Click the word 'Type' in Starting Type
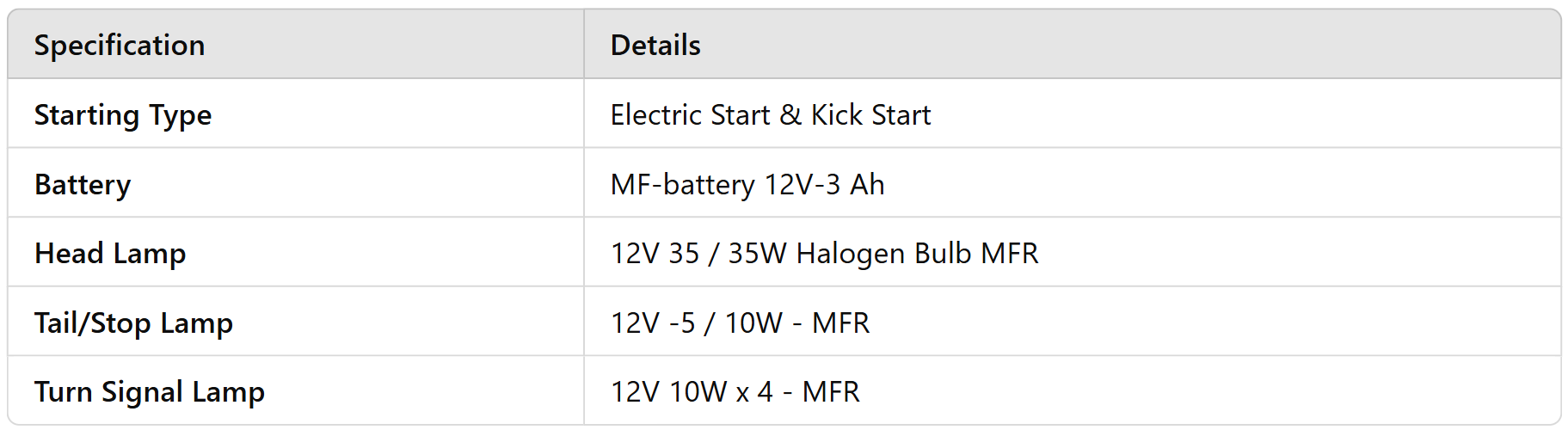This screenshot has width=1568, height=430. point(180,115)
